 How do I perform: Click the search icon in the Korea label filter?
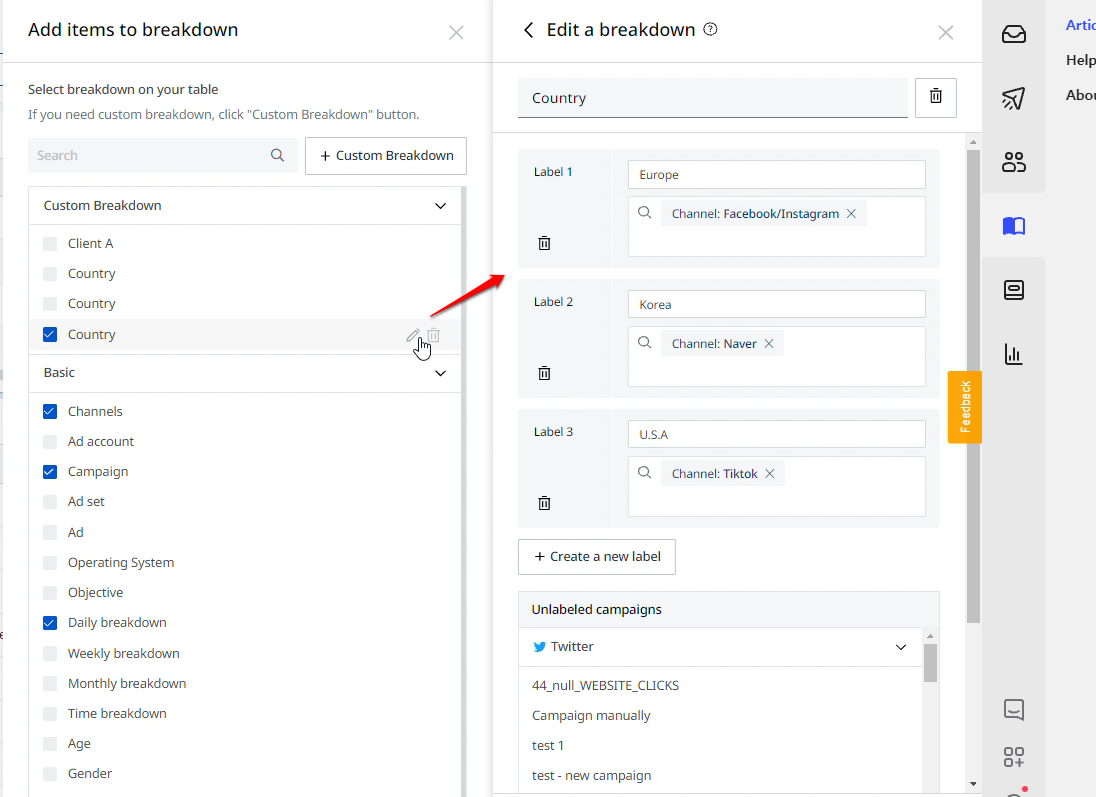point(644,343)
